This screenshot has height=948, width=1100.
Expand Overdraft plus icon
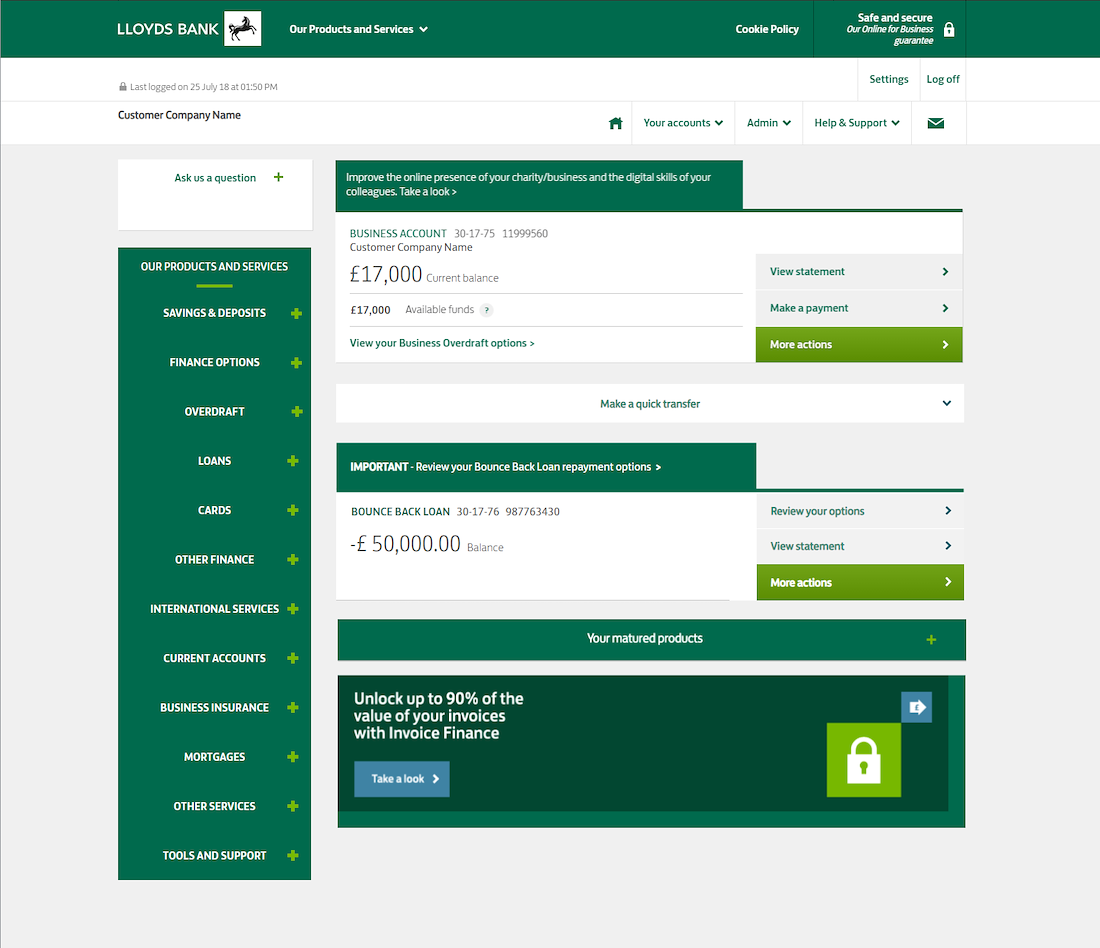pos(297,411)
